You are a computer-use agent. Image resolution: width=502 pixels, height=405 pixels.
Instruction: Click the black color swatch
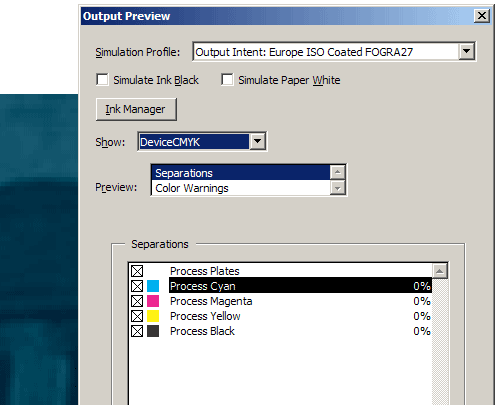coord(153,331)
